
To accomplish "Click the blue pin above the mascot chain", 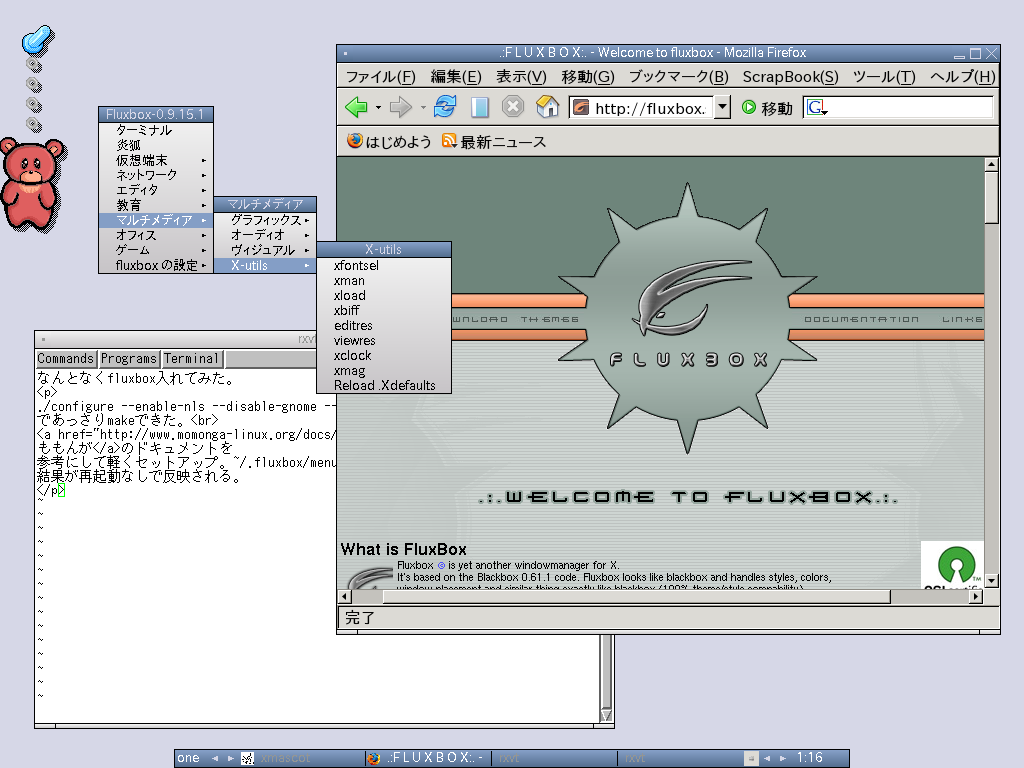I will coord(38,39).
